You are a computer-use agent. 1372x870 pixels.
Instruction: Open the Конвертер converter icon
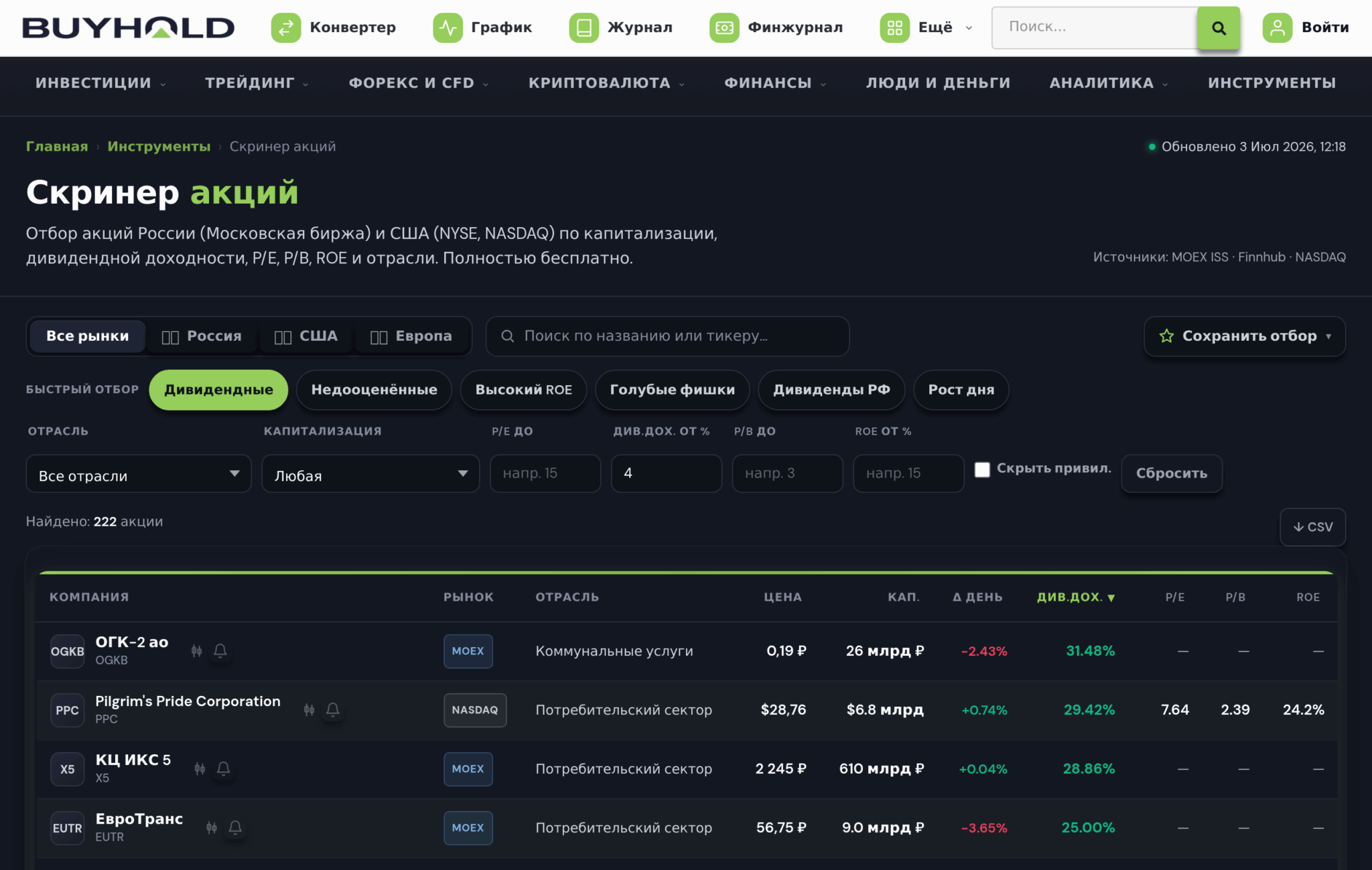click(x=286, y=27)
